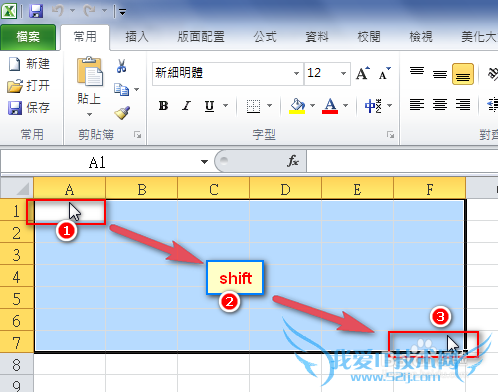Click the Increase Font Size icon

pos(363,73)
